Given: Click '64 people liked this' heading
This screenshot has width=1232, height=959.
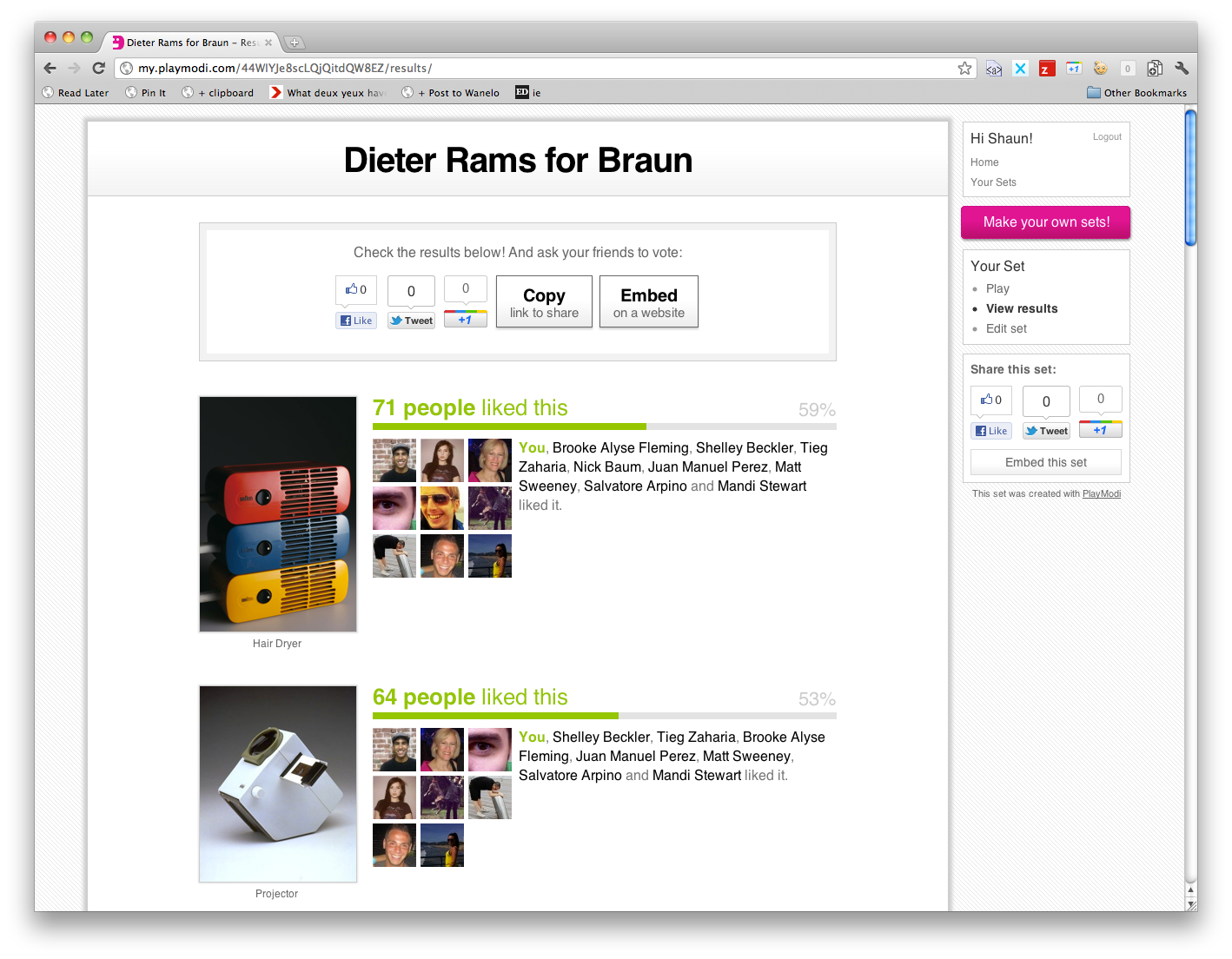Looking at the screenshot, I should [x=470, y=697].
